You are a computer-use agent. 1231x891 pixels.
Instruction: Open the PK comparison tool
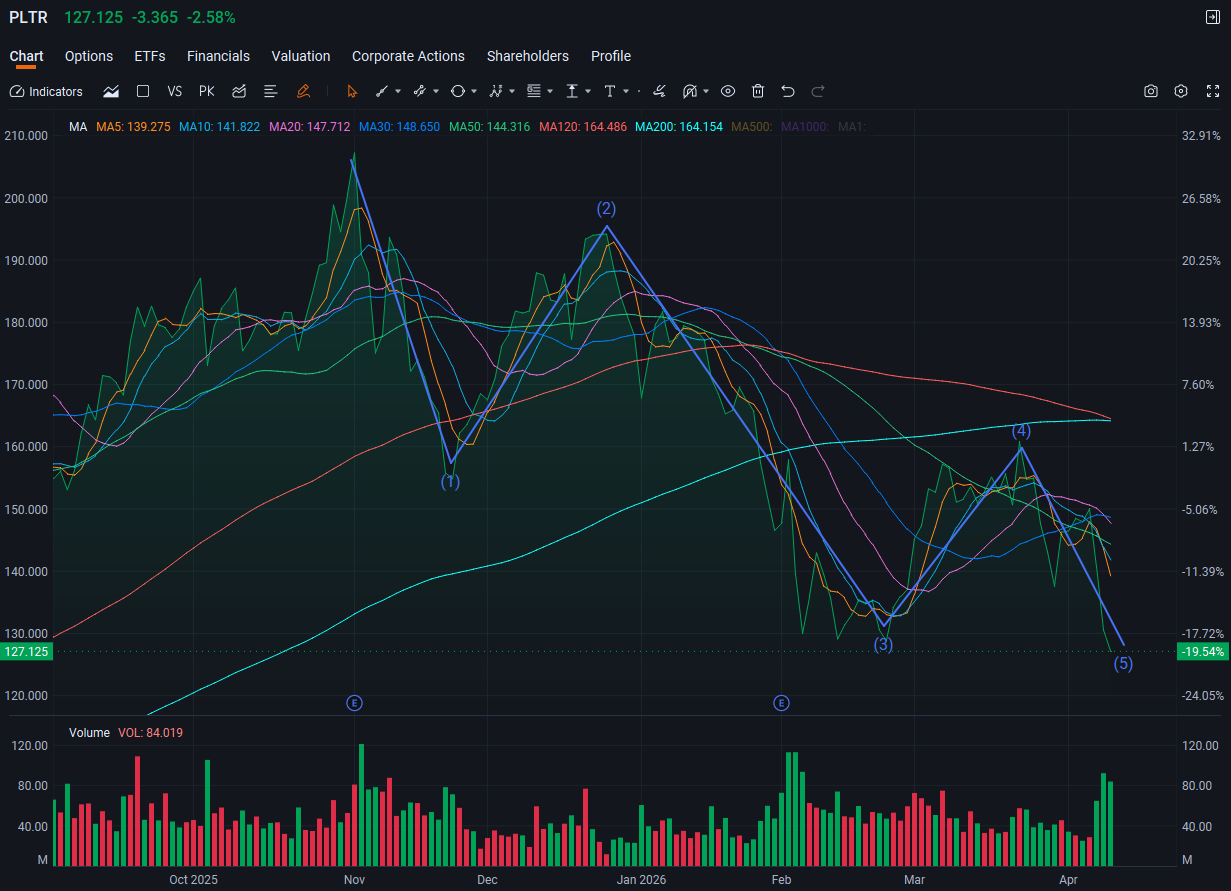tap(207, 91)
